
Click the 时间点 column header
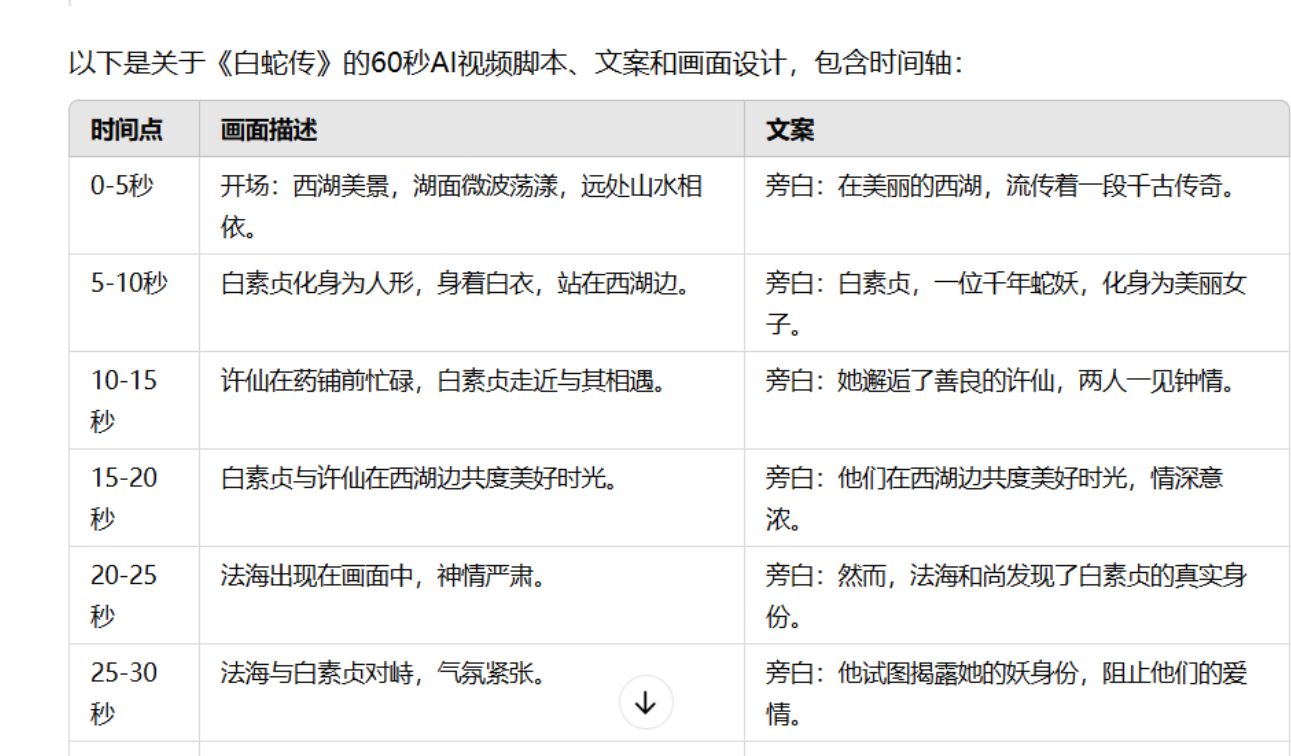pyautogui.click(x=134, y=128)
